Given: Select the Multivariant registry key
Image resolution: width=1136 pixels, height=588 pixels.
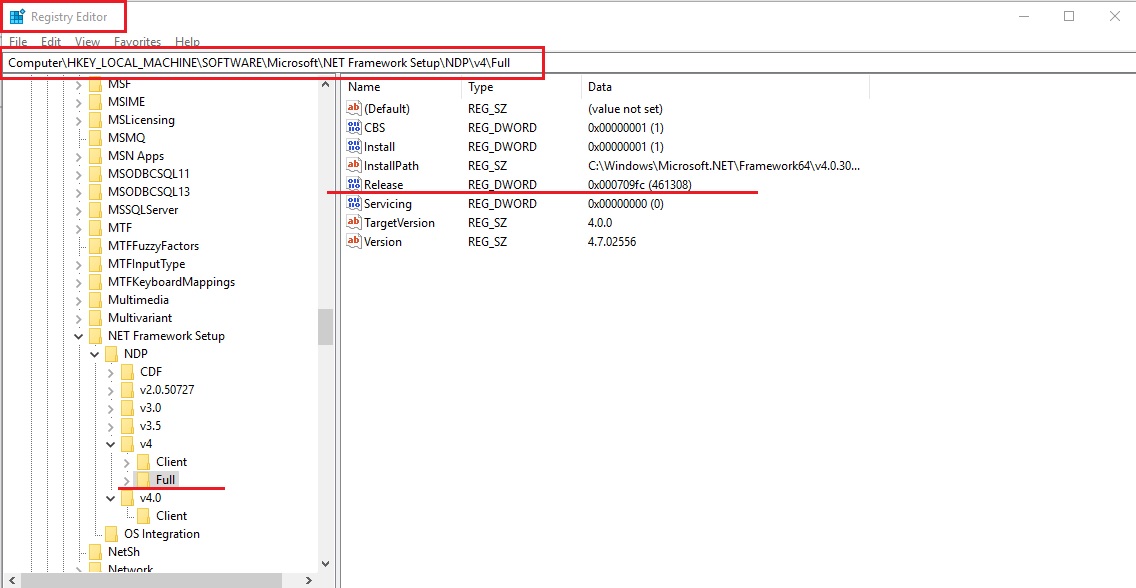Looking at the screenshot, I should click(140, 318).
